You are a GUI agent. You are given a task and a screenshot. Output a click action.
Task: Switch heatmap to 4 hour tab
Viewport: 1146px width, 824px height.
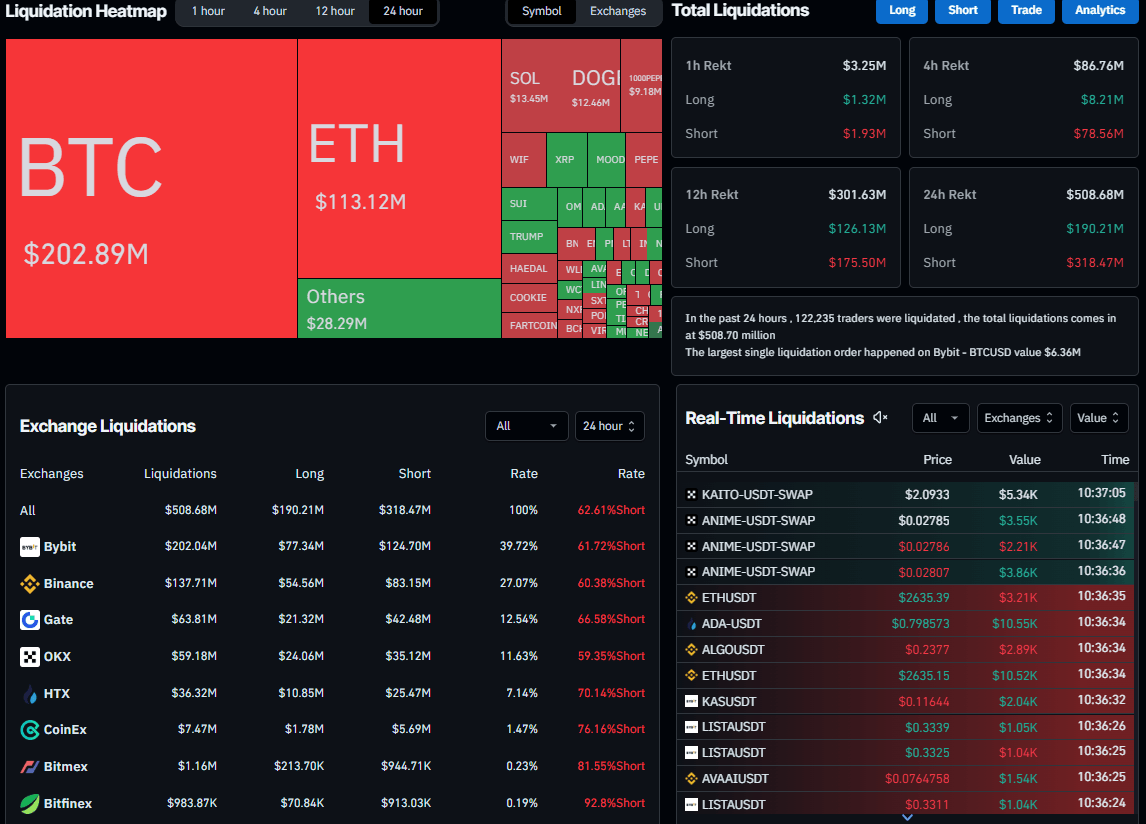tap(270, 11)
